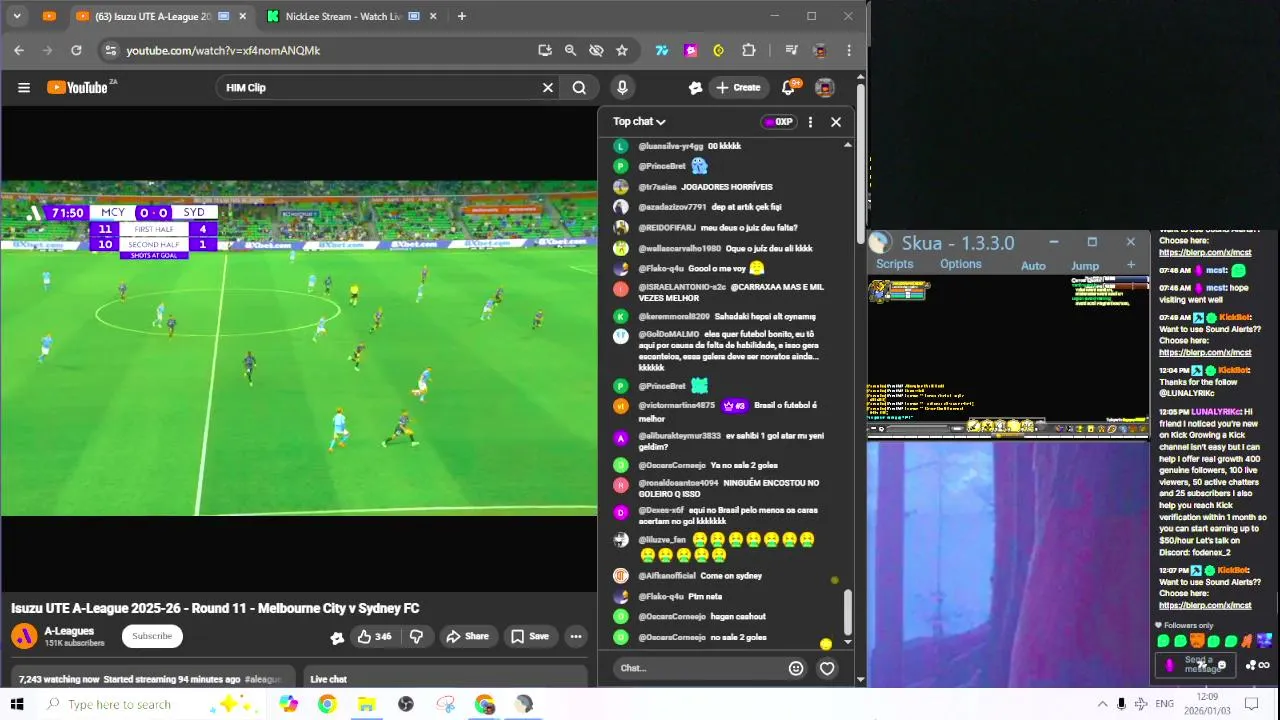Click the YouTube Create button

pos(738,88)
